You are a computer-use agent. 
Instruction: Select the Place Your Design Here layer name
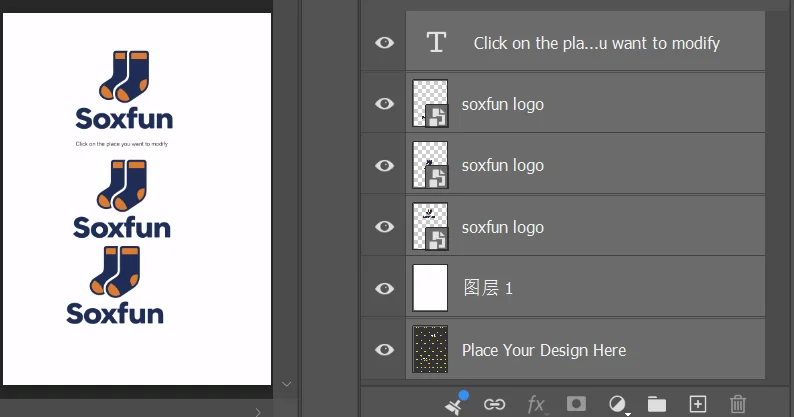point(544,350)
